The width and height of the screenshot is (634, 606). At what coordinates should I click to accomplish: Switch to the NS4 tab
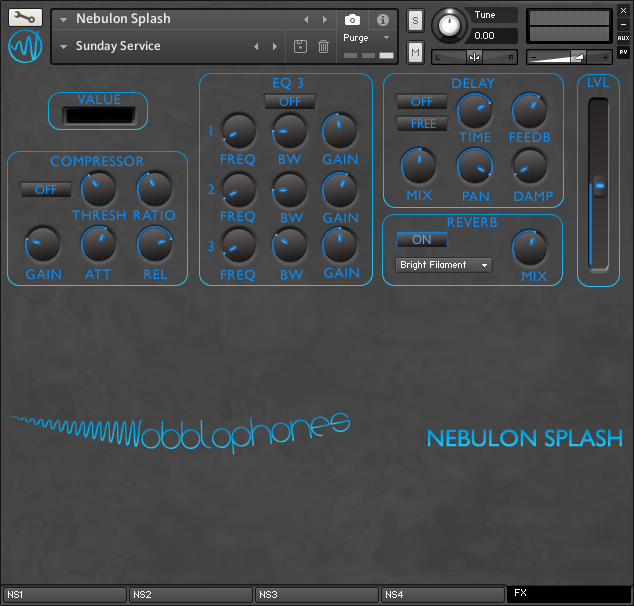point(443,595)
